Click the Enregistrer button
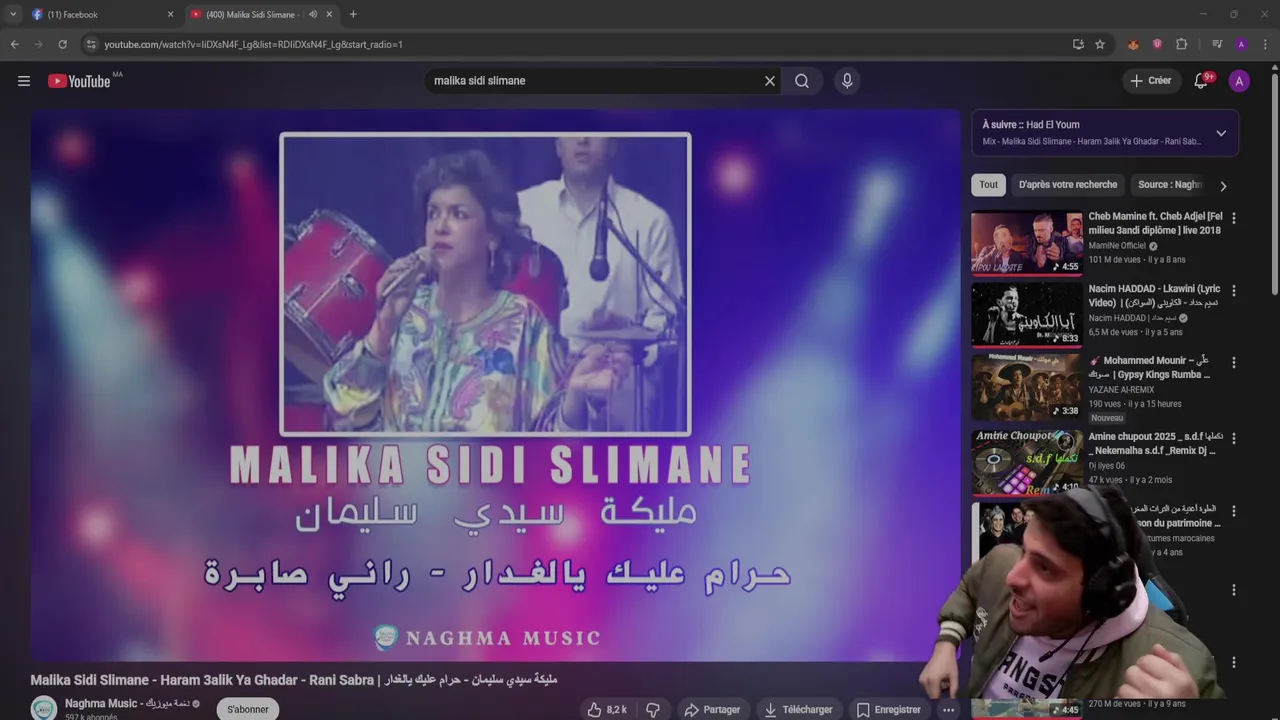This screenshot has height=720, width=1280. [x=888, y=709]
